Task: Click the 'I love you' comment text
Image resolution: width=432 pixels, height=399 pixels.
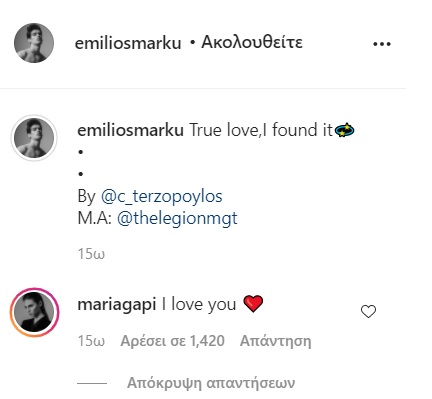Action: (199, 305)
